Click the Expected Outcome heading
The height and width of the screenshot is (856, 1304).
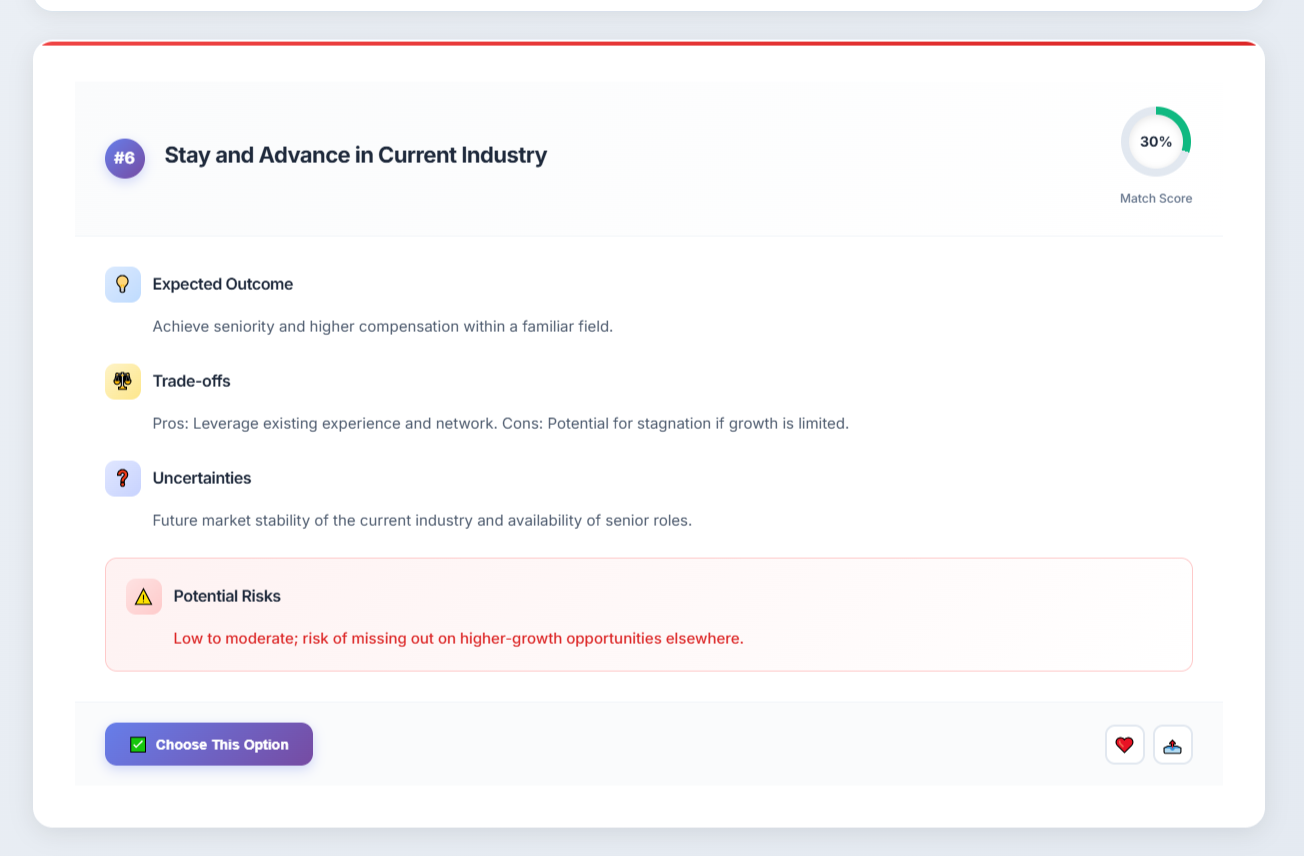(x=223, y=284)
